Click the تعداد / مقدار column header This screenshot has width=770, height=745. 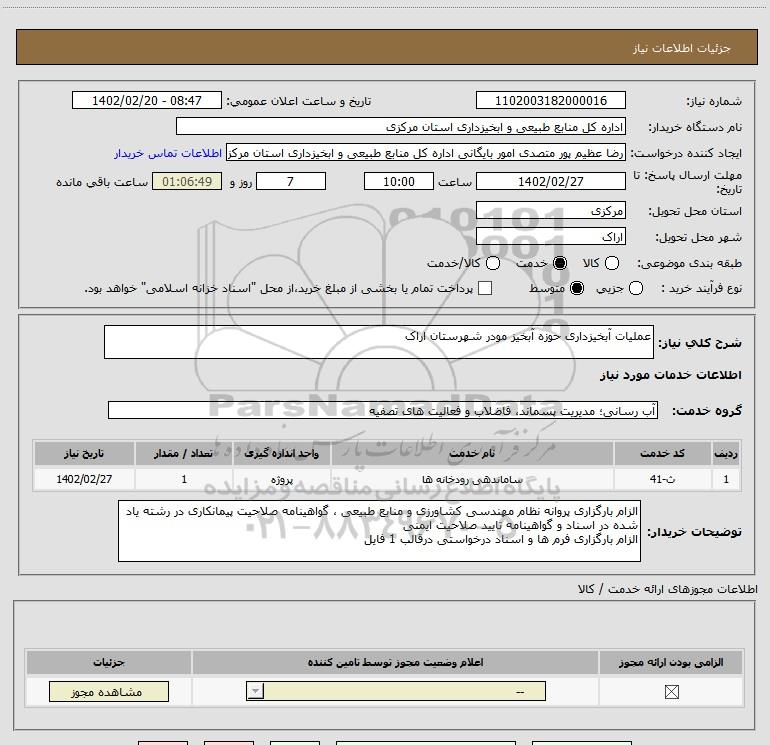click(x=184, y=453)
